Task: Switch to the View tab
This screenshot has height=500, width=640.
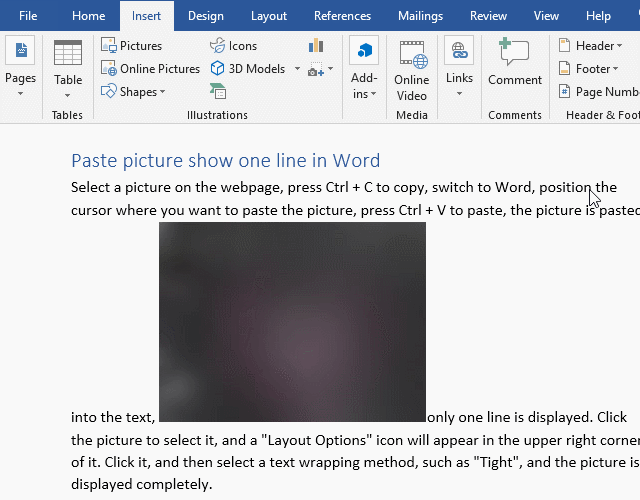Action: click(546, 16)
